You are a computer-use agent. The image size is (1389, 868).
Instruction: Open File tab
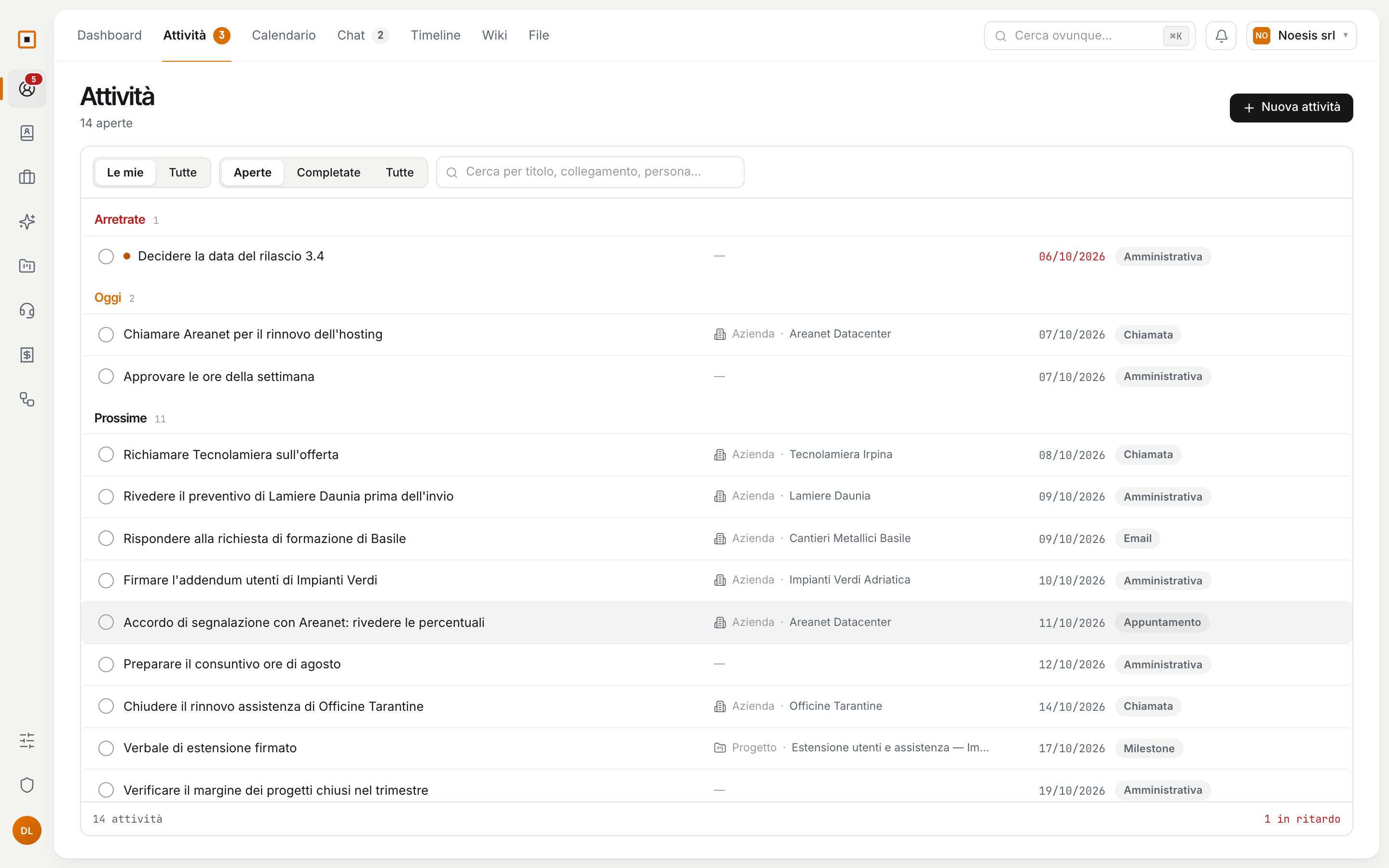coord(538,36)
